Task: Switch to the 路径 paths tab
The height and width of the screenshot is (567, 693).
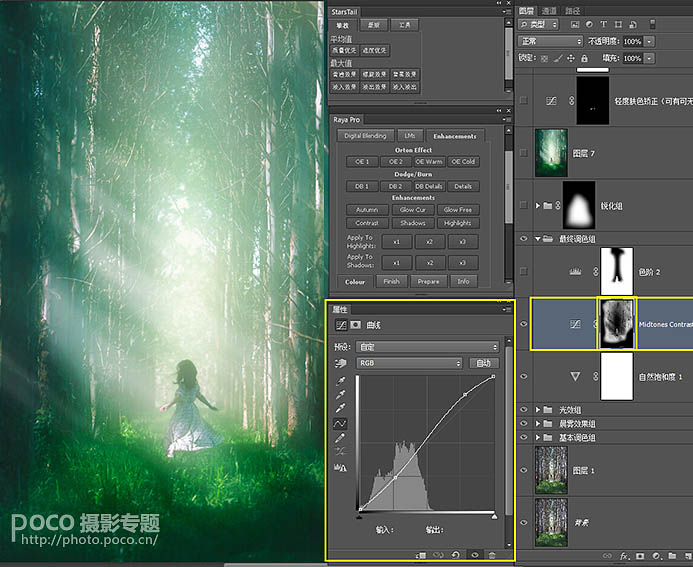Action: pos(572,11)
